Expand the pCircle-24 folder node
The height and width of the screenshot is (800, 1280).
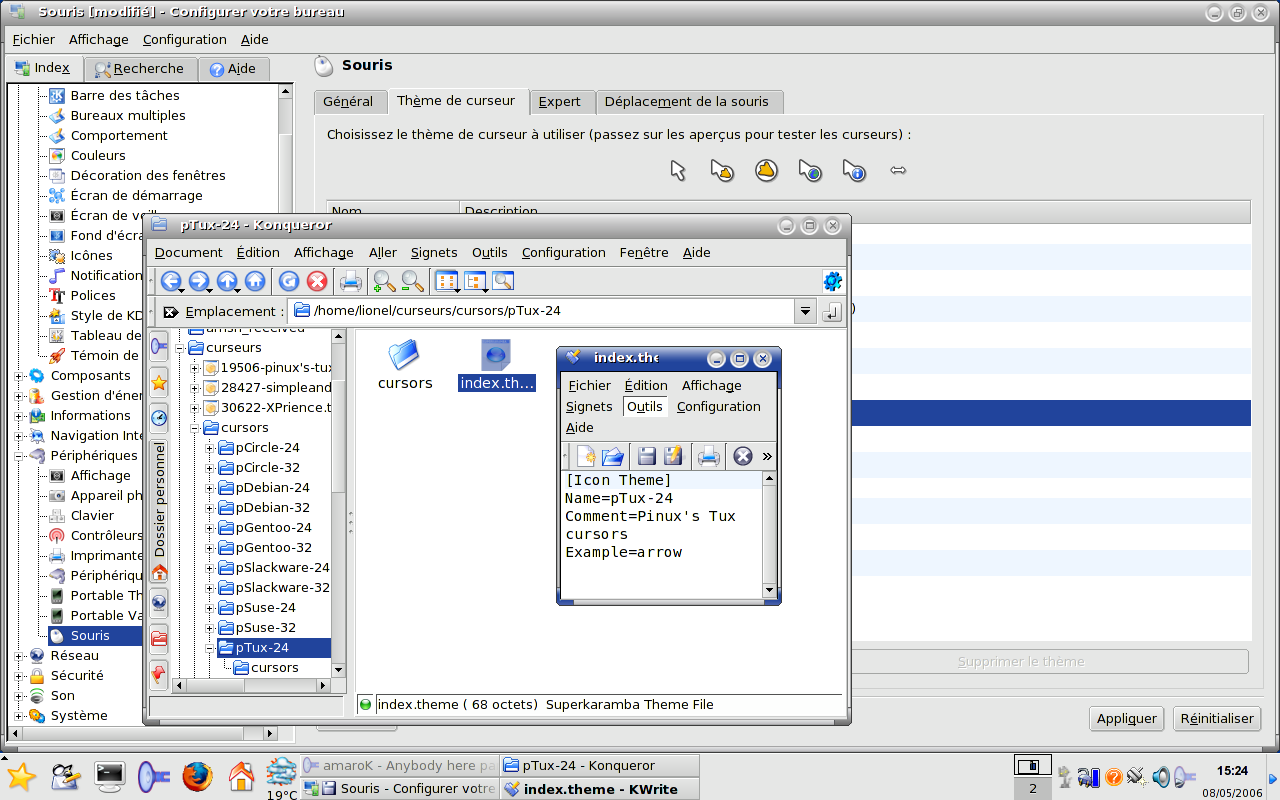211,448
